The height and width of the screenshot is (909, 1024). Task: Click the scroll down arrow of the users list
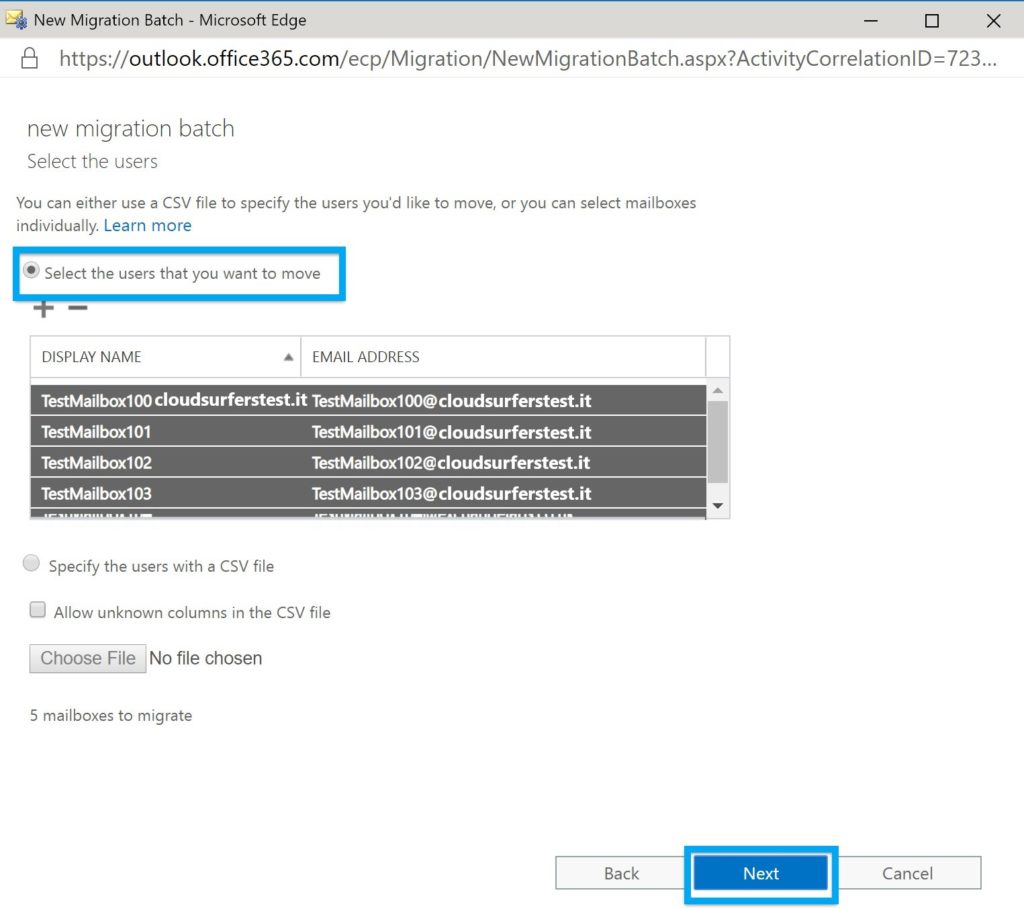coord(718,505)
